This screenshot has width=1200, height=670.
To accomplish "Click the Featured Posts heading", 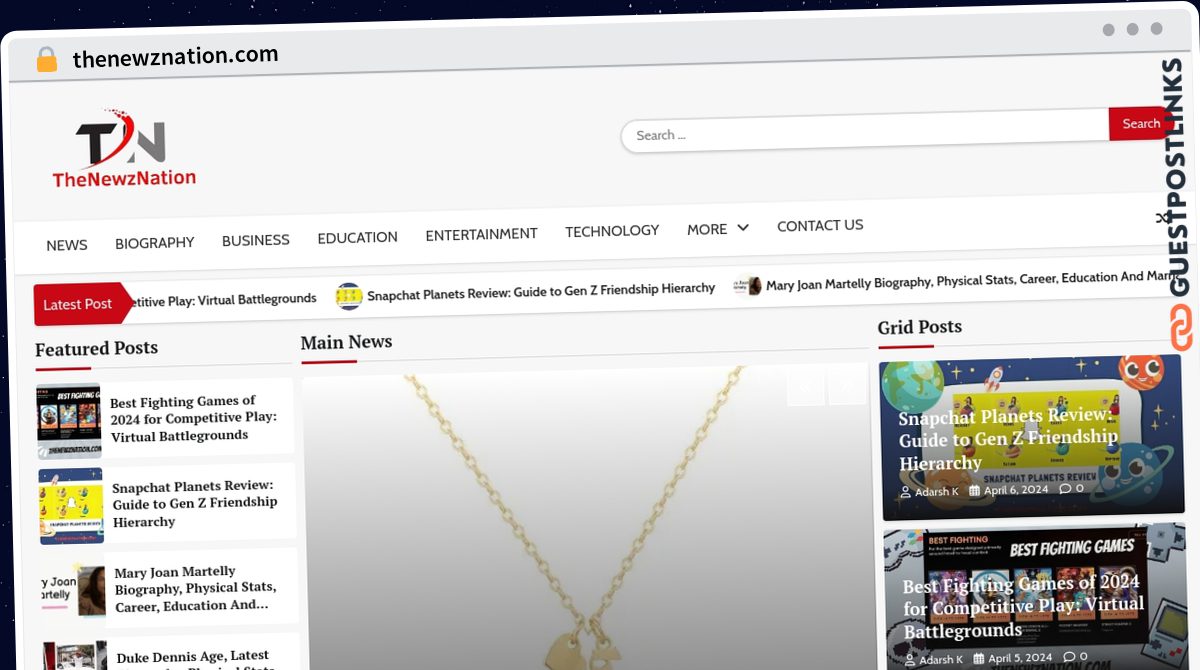I will (96, 349).
